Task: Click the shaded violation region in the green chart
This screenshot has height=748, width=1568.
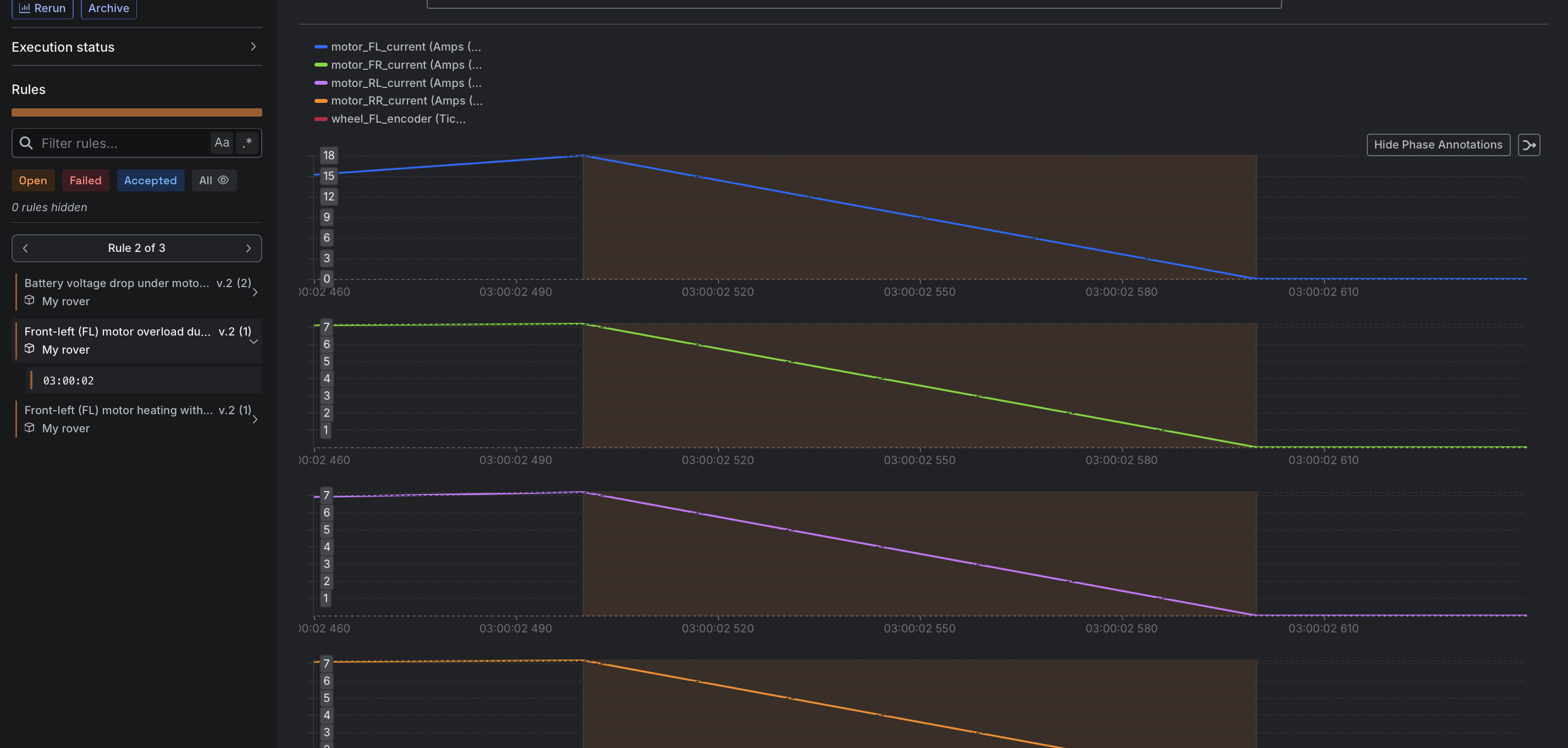Action: [919, 386]
